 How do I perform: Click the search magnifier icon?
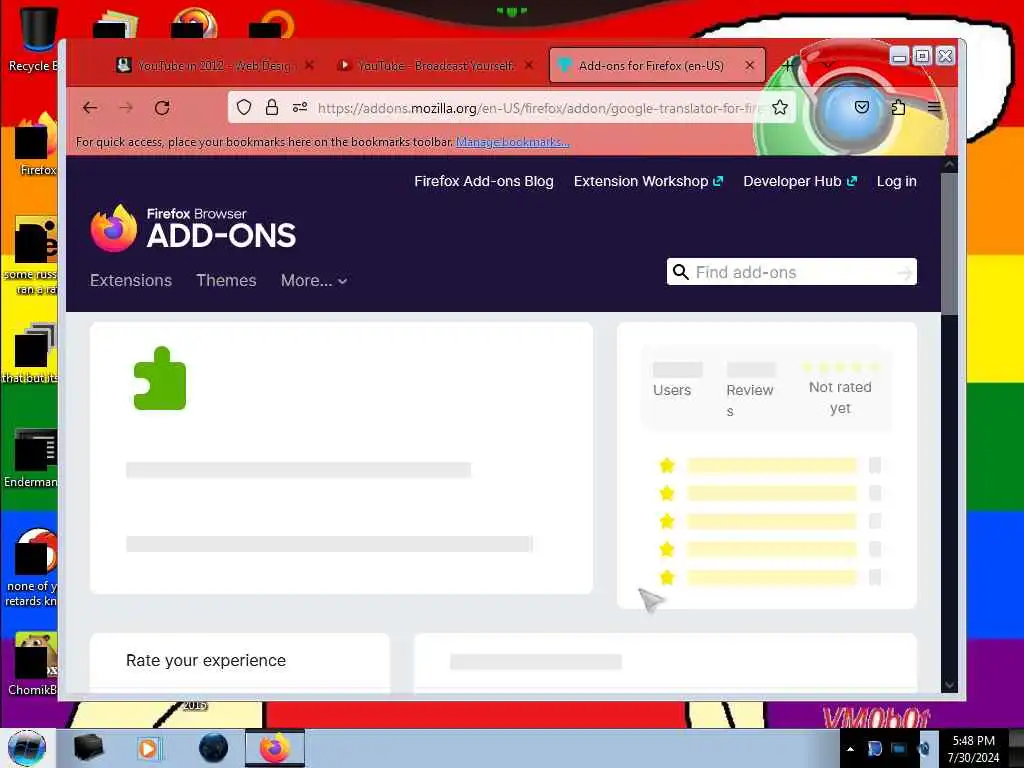[680, 272]
